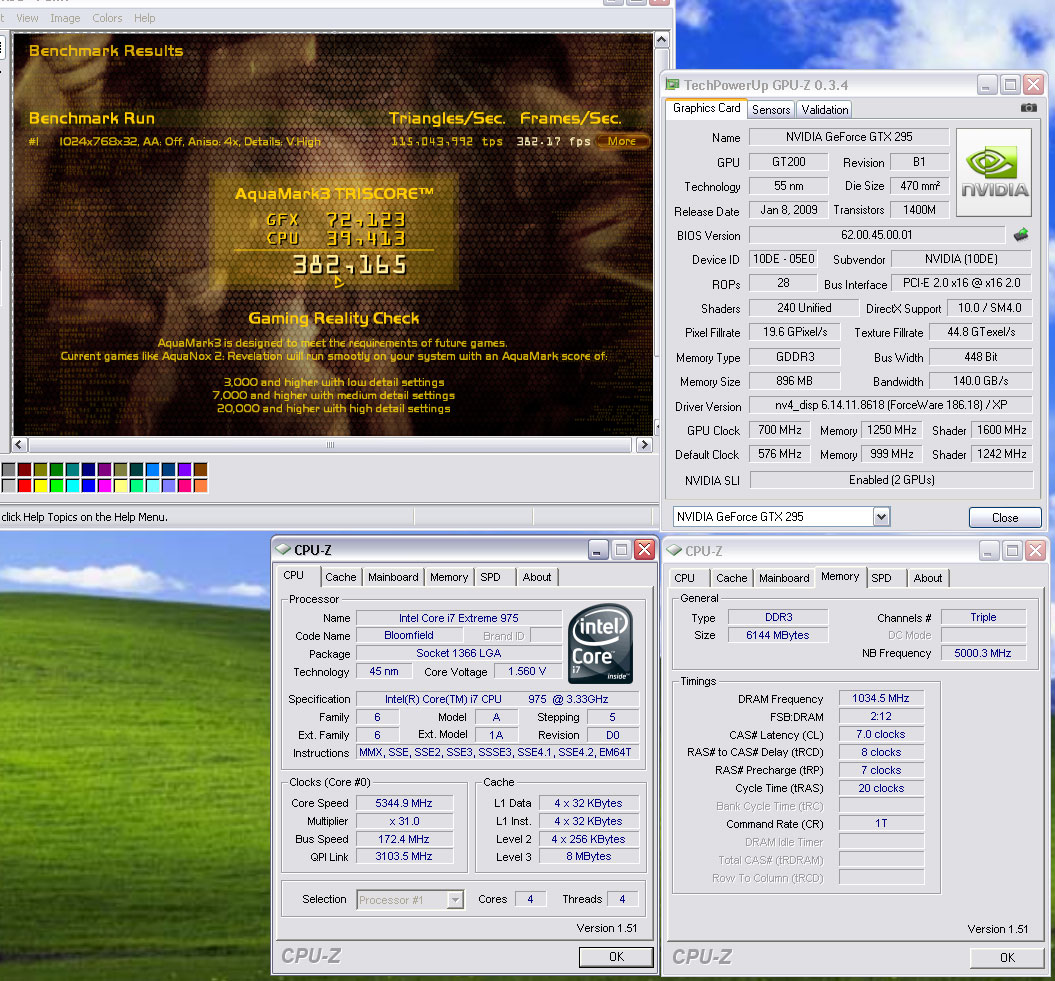Click the Channels value 'Triple'
This screenshot has width=1055, height=981.
pos(983,617)
